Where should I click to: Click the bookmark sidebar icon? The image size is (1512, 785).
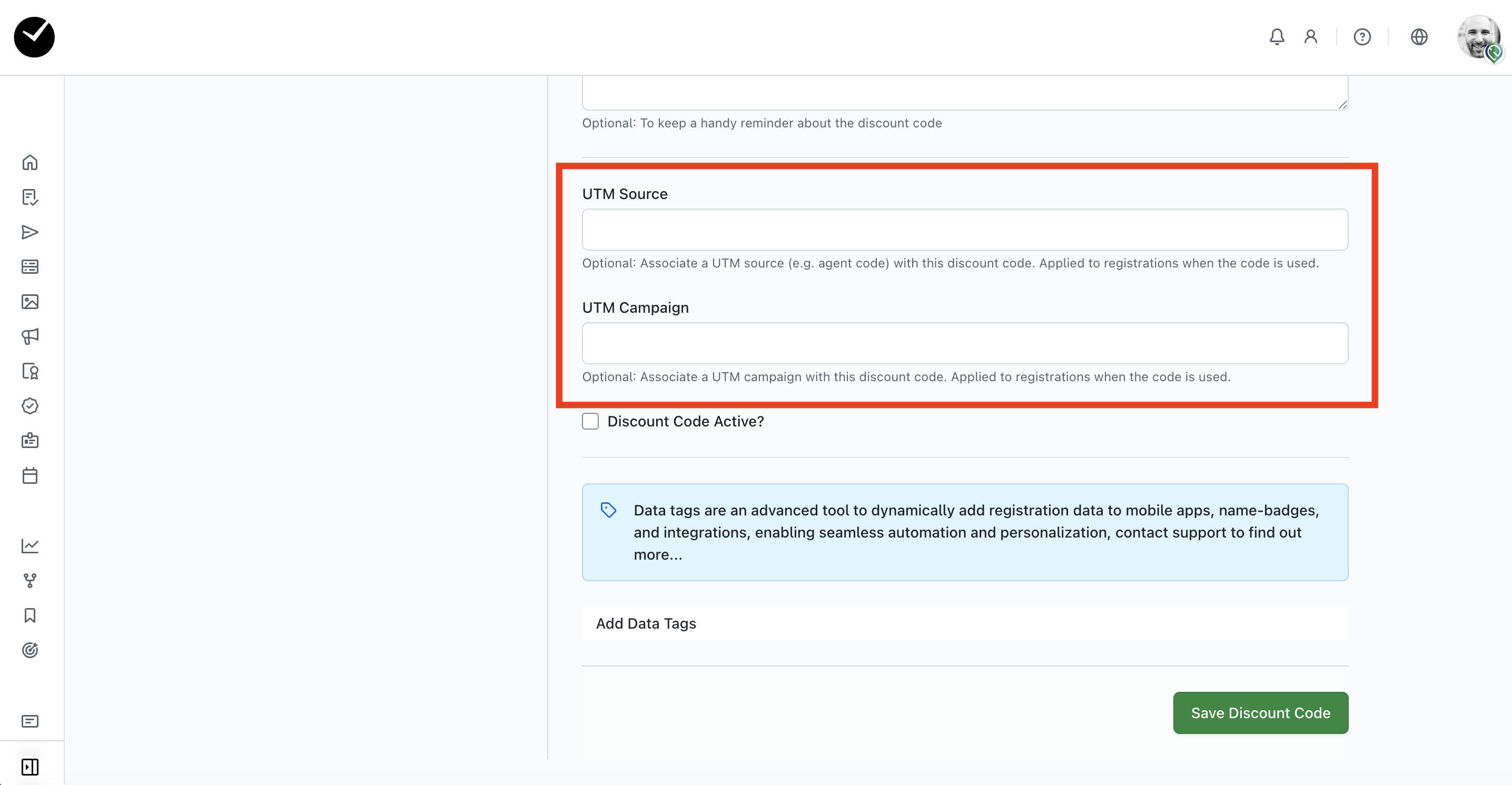click(30, 615)
